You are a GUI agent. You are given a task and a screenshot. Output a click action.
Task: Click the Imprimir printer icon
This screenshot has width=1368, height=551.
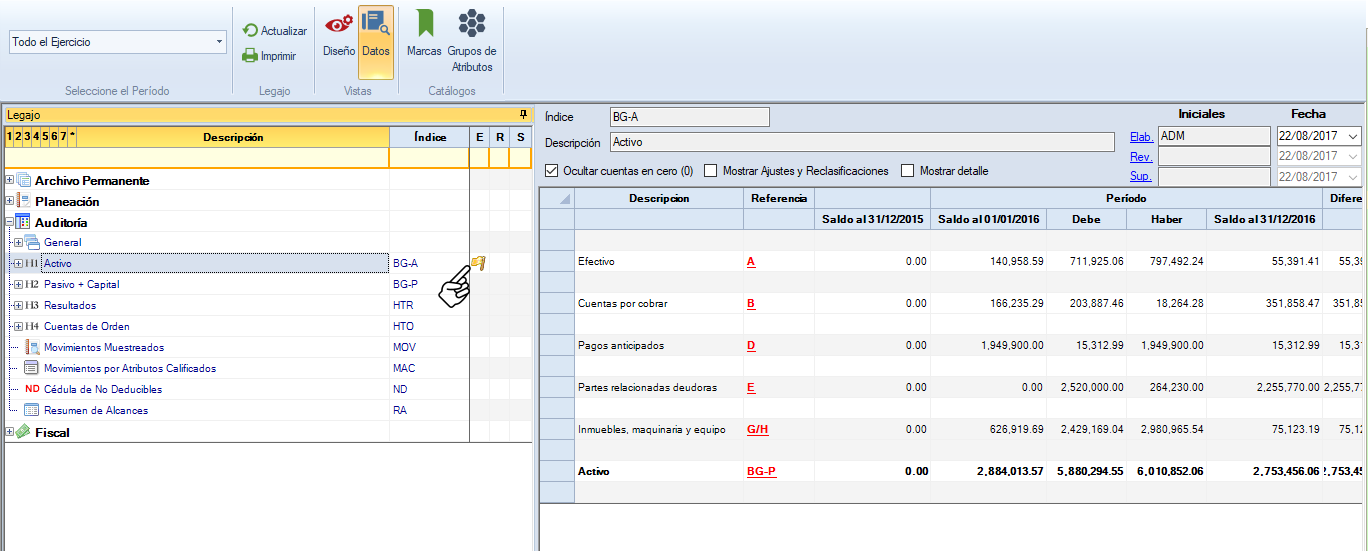coord(250,56)
